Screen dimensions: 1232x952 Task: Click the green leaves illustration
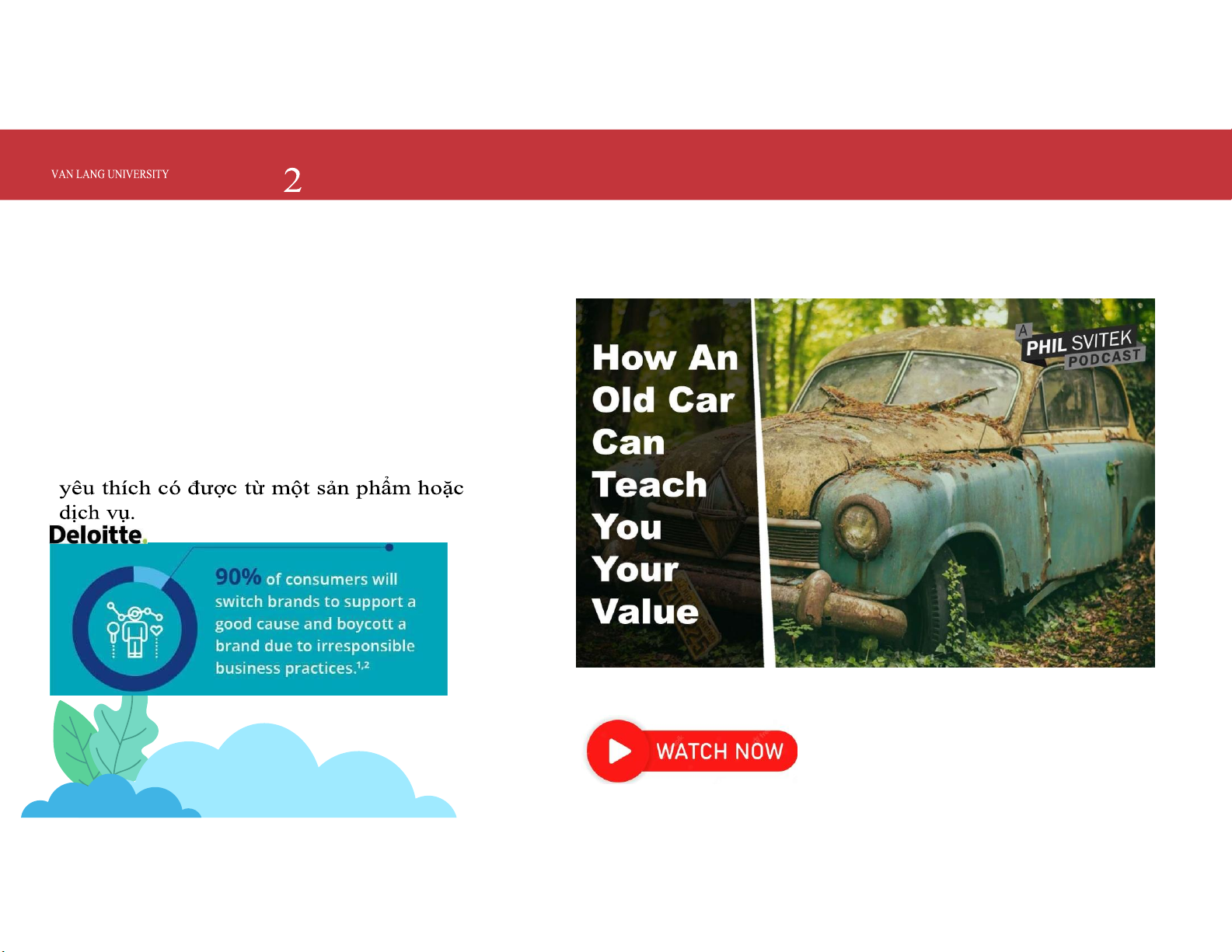coord(101,738)
